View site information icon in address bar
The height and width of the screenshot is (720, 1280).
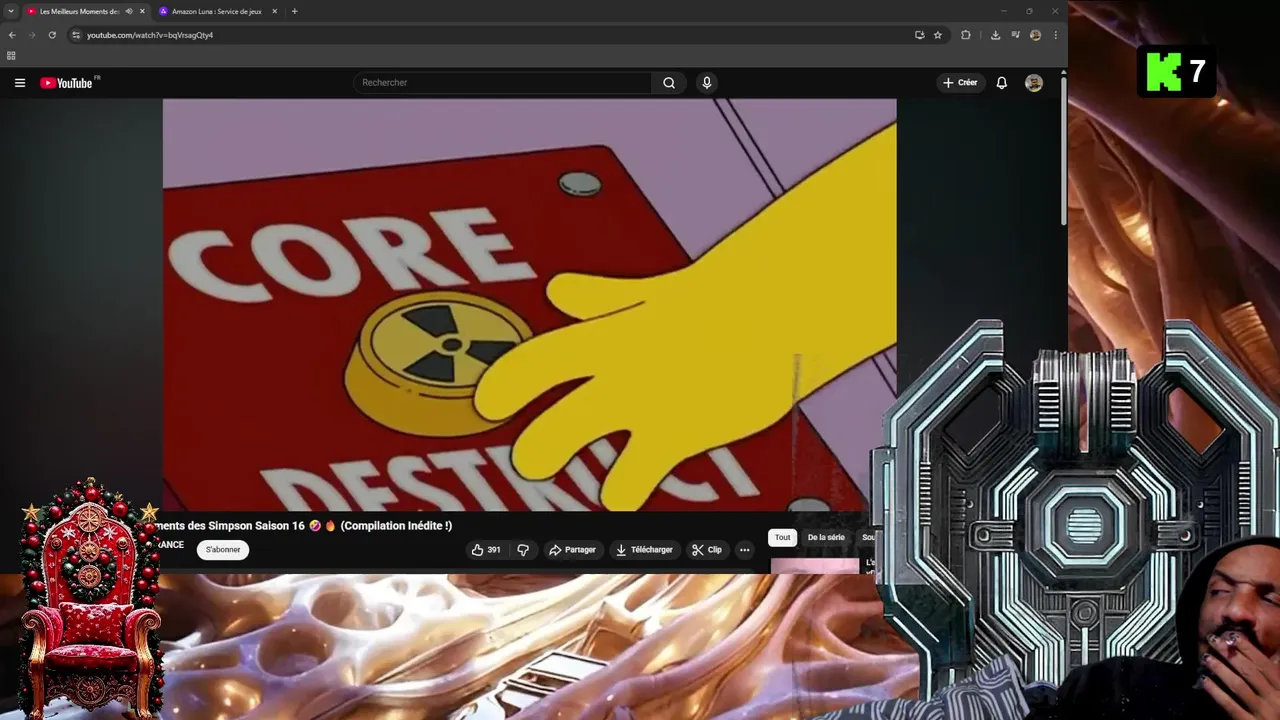click(76, 35)
